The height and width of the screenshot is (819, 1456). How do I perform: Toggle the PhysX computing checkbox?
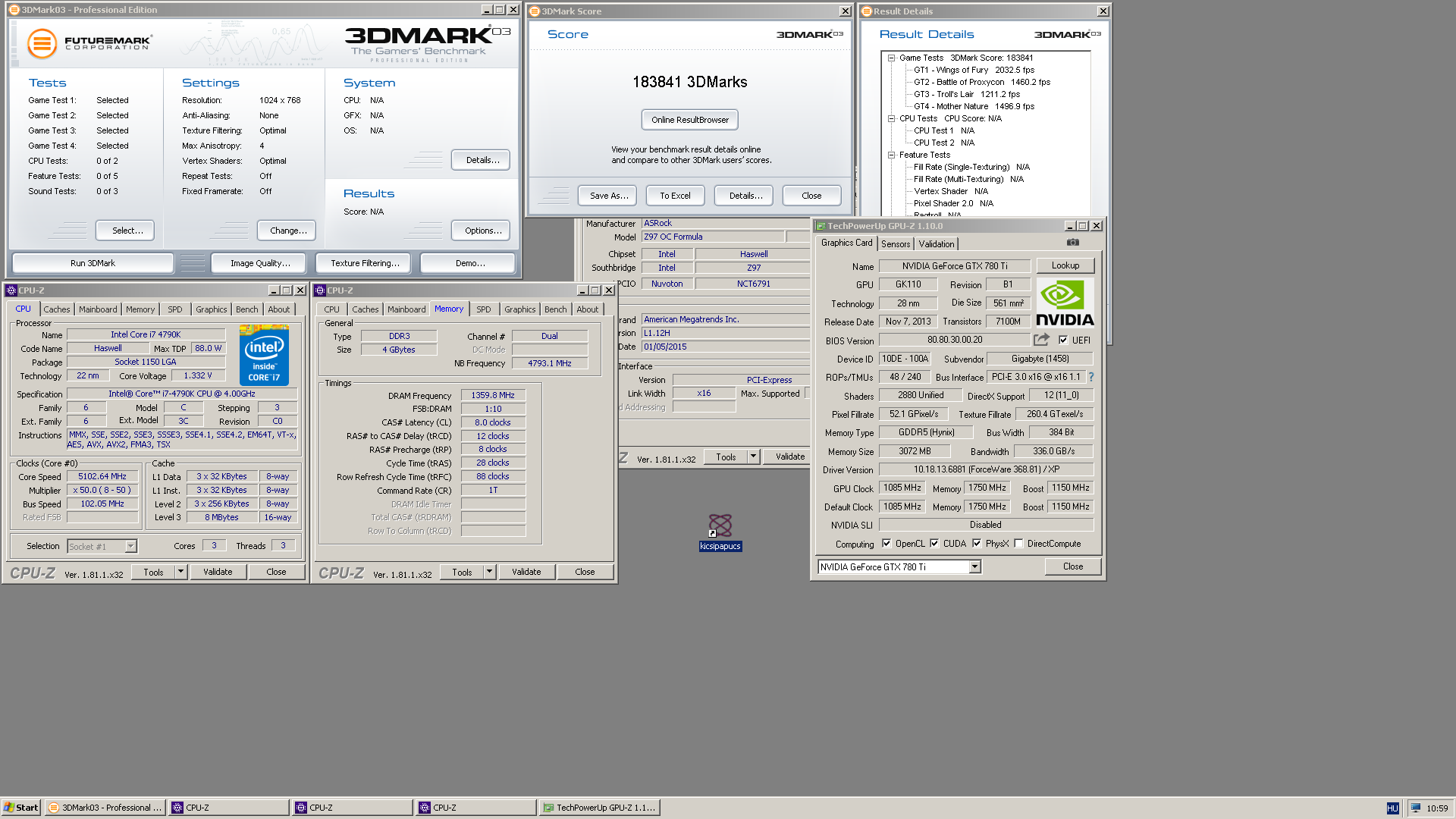click(977, 544)
